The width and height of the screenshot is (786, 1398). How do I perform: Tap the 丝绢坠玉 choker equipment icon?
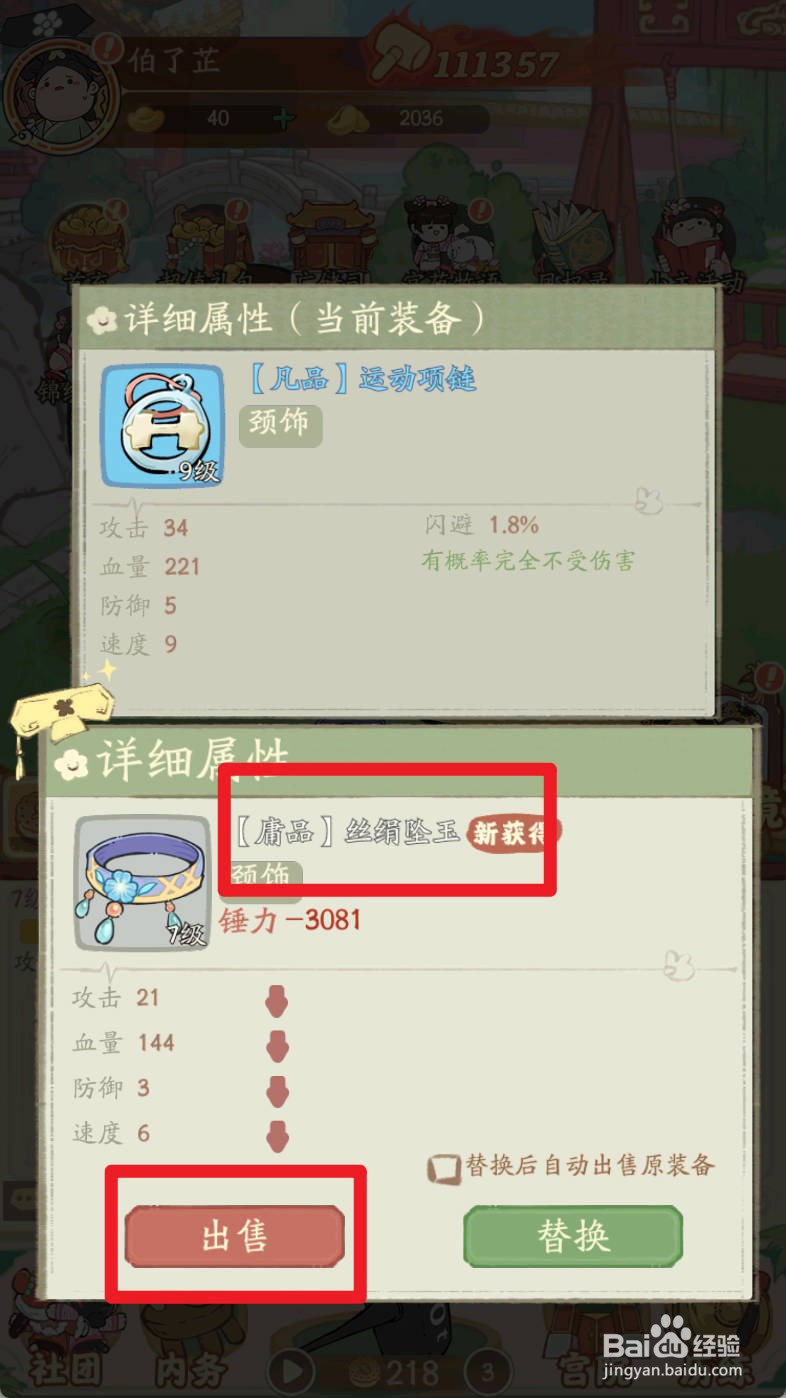(x=142, y=882)
